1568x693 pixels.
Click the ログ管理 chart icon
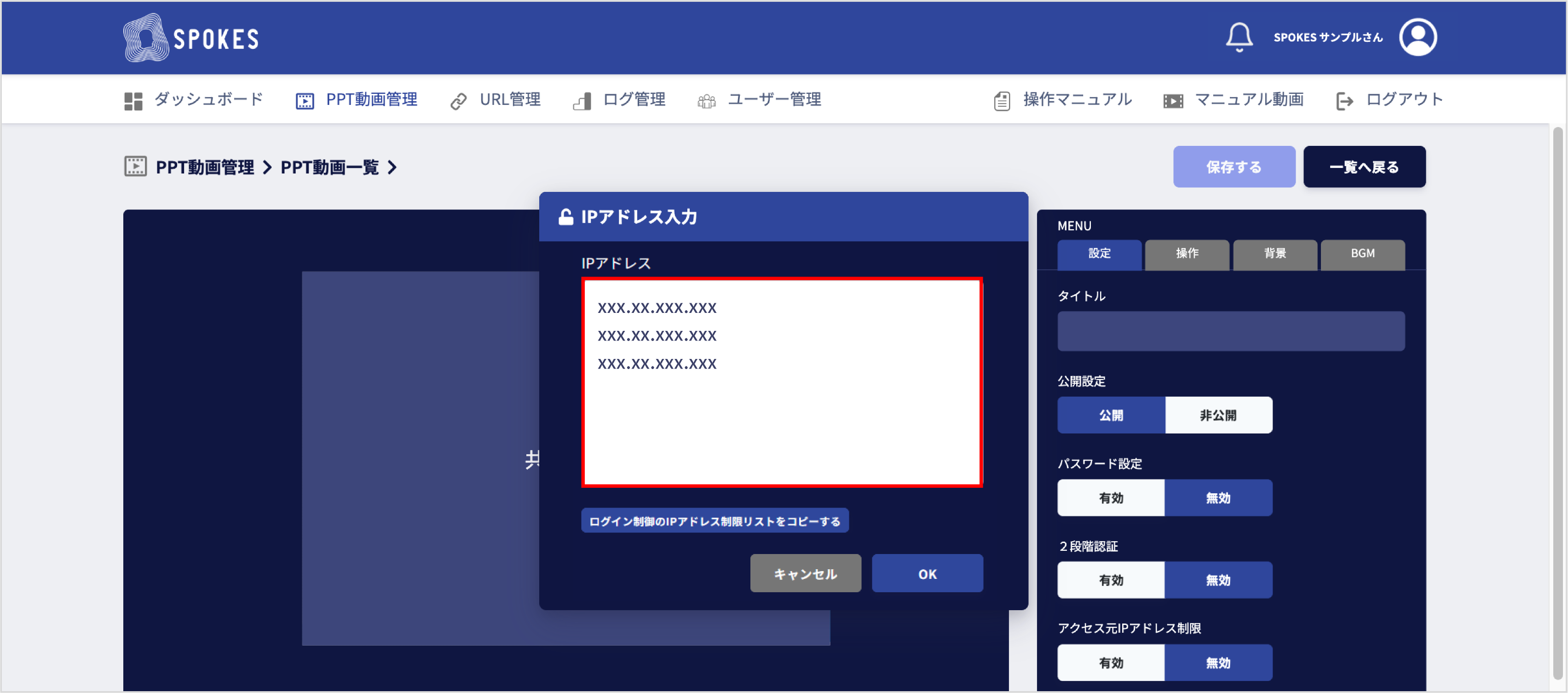582,101
